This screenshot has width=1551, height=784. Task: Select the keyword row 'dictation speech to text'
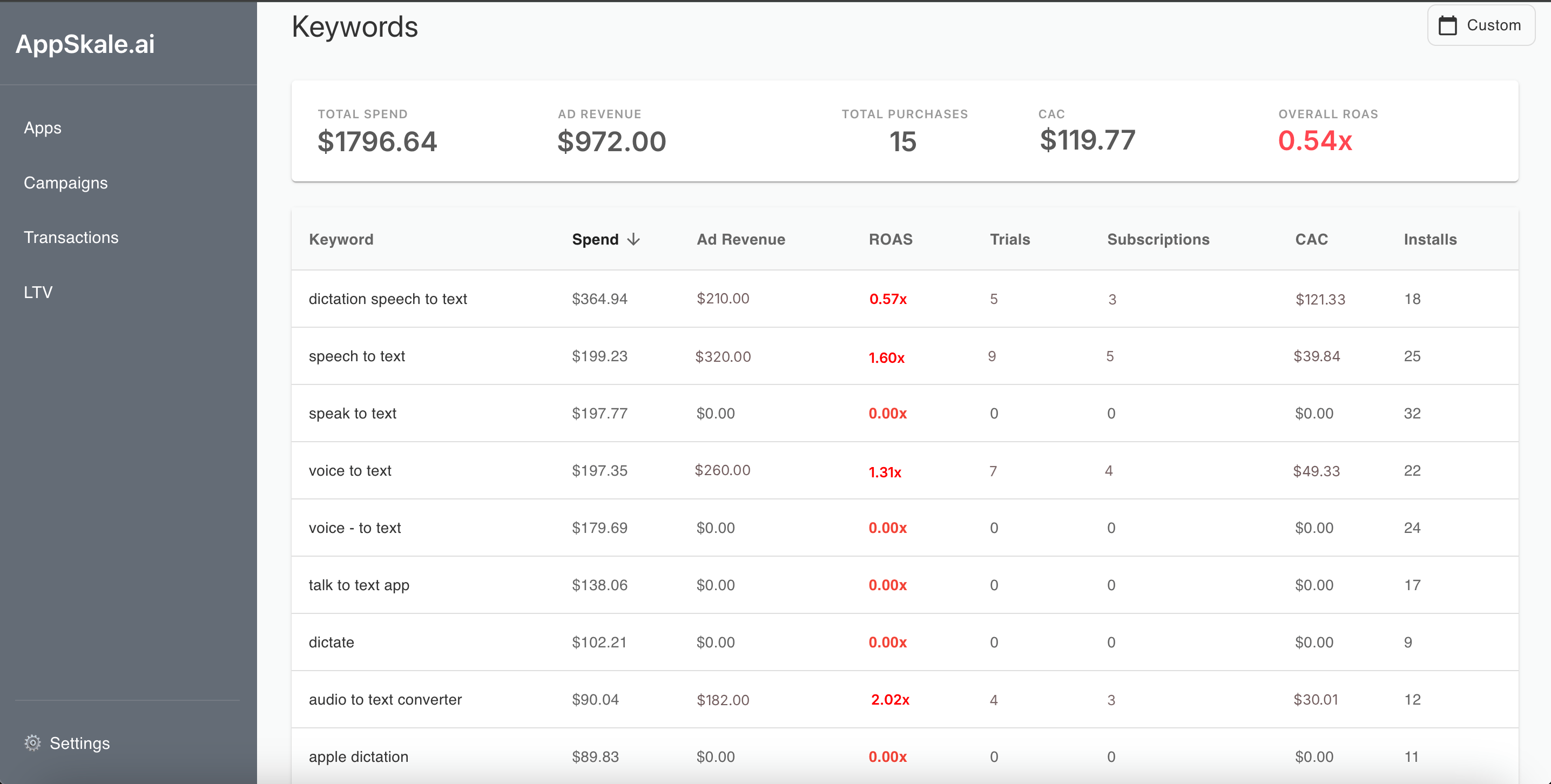pos(388,298)
